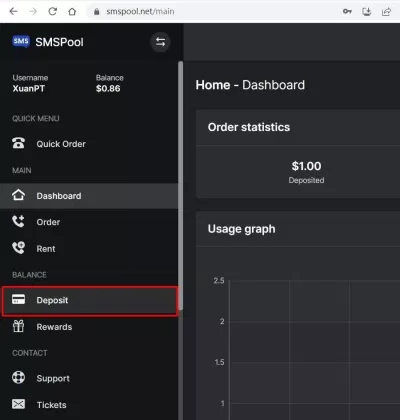The height and width of the screenshot is (420, 400).
Task: Click the Order phone-plus icon
Action: [x=18, y=222]
